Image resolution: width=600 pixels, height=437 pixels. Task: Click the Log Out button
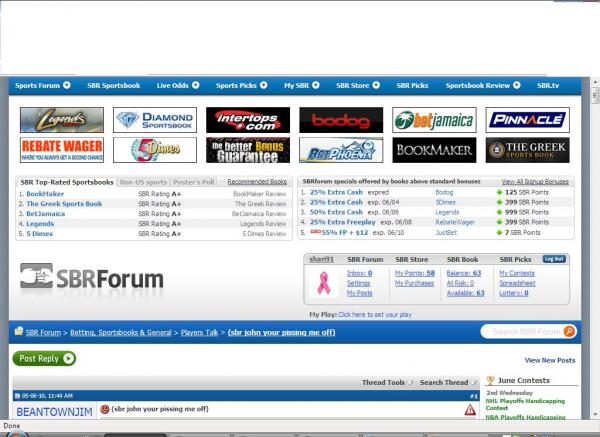pyautogui.click(x=554, y=259)
